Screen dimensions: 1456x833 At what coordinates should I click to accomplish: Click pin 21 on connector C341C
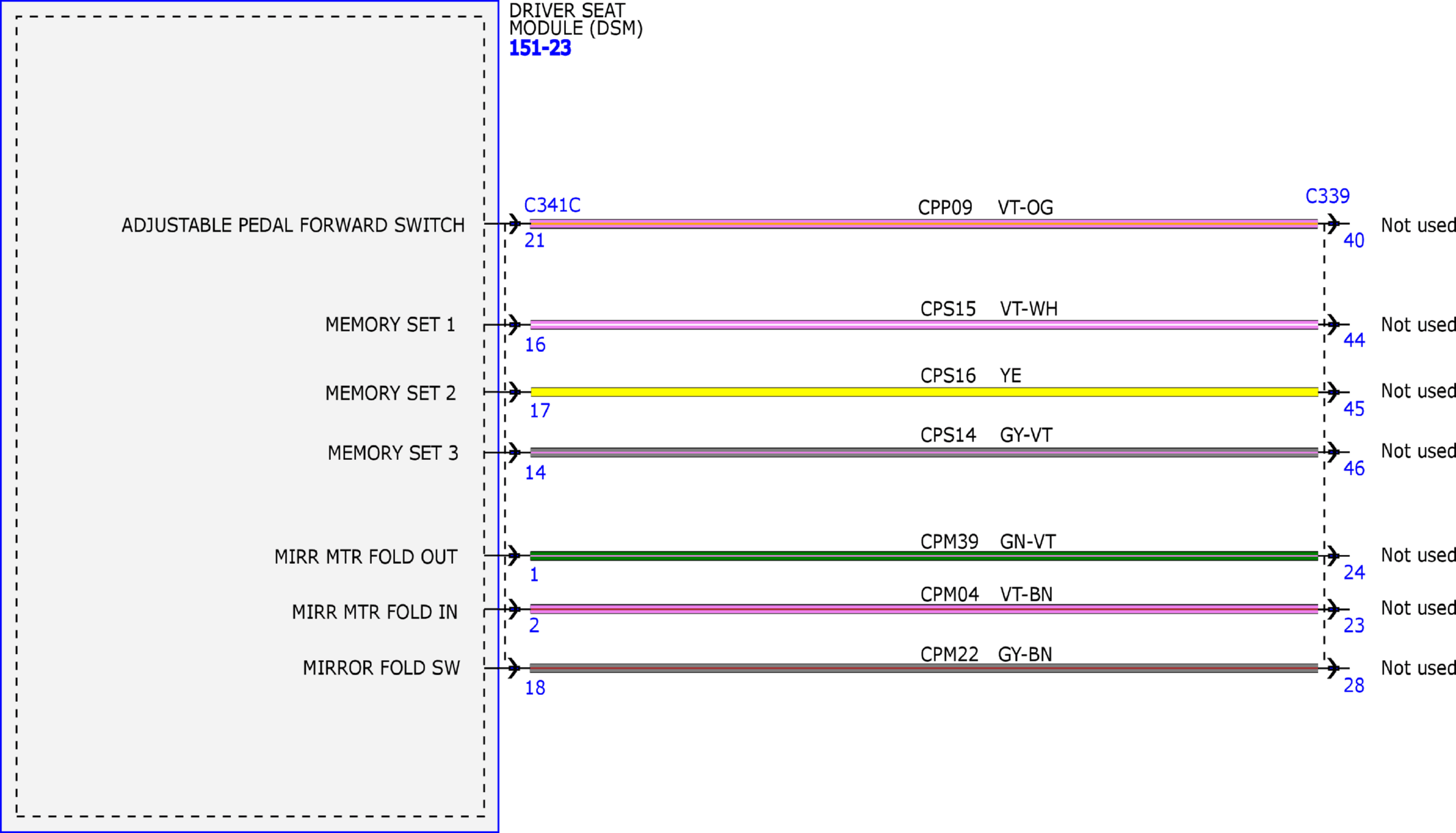pos(535,241)
